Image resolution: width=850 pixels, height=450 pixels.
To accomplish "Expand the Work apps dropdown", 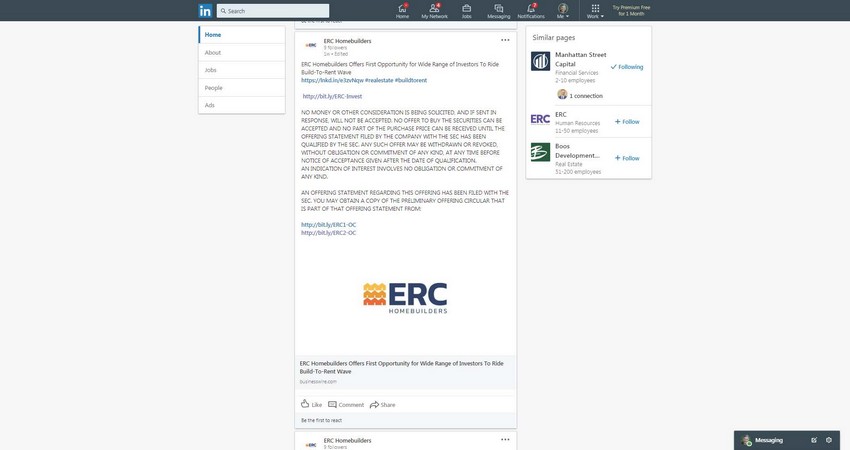I will 595,11.
